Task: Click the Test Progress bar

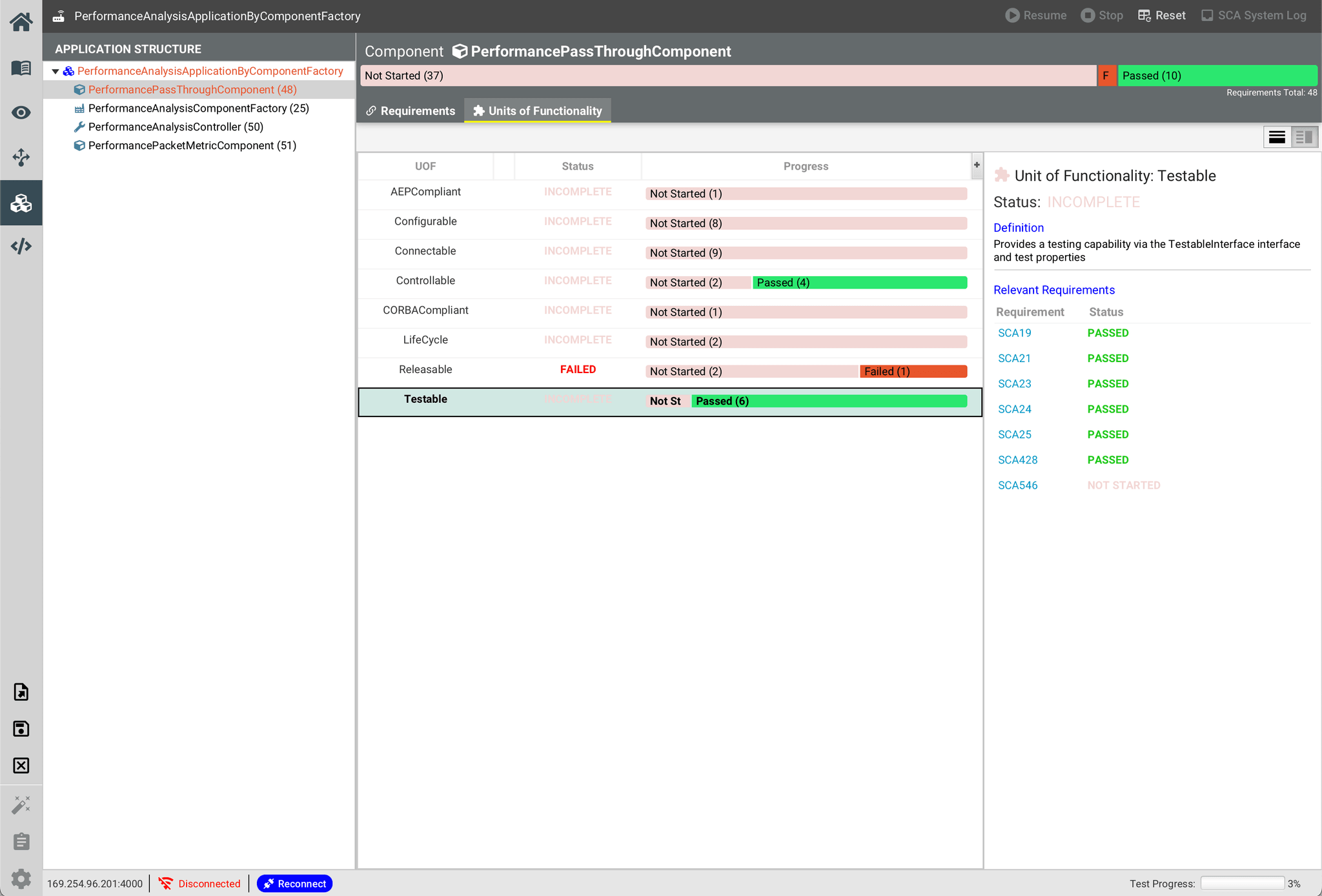Action: 1243,883
